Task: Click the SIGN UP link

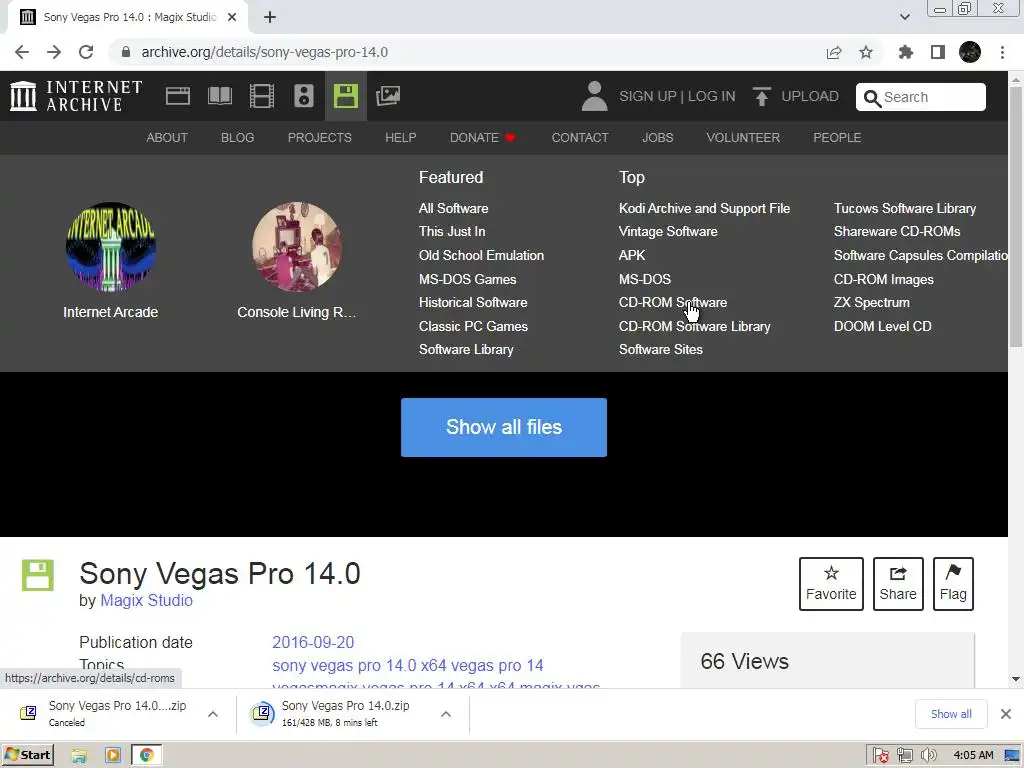Action: pyautogui.click(x=648, y=96)
